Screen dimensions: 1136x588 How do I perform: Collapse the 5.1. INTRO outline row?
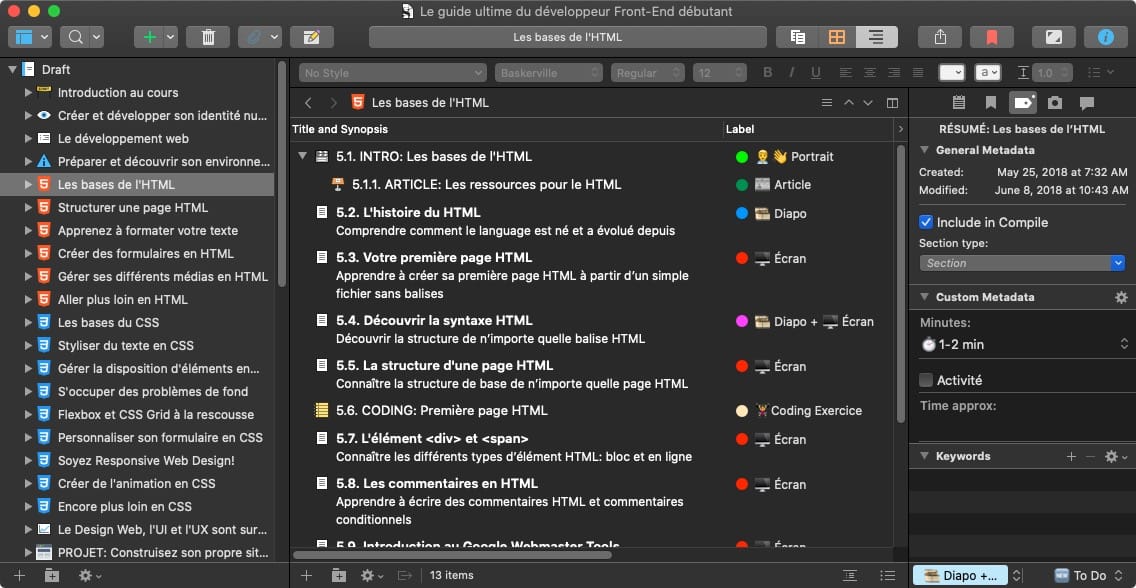coord(302,156)
